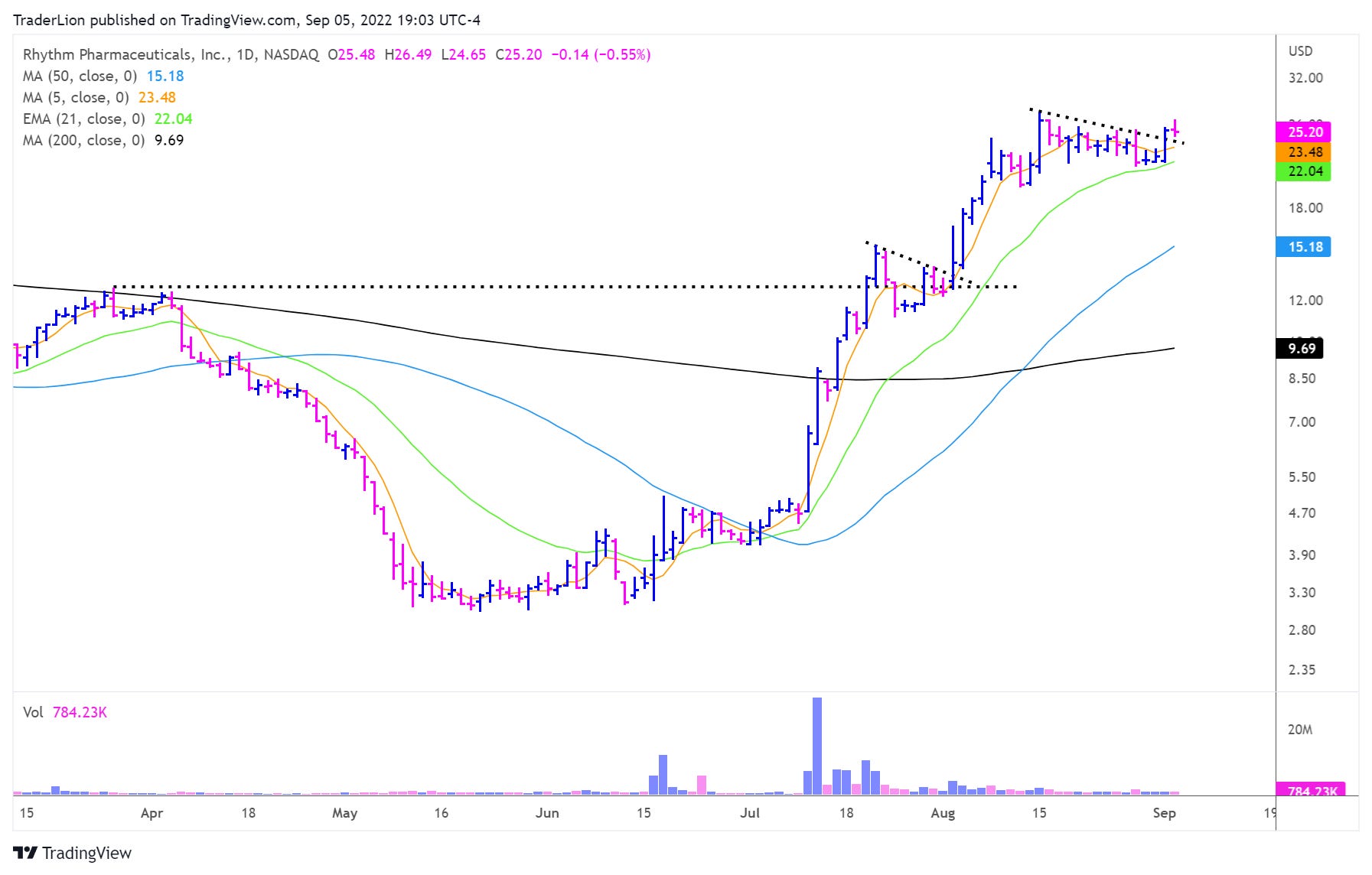Select the EMA (21, close, 0) indicator label
1372x875 pixels.
[84, 119]
